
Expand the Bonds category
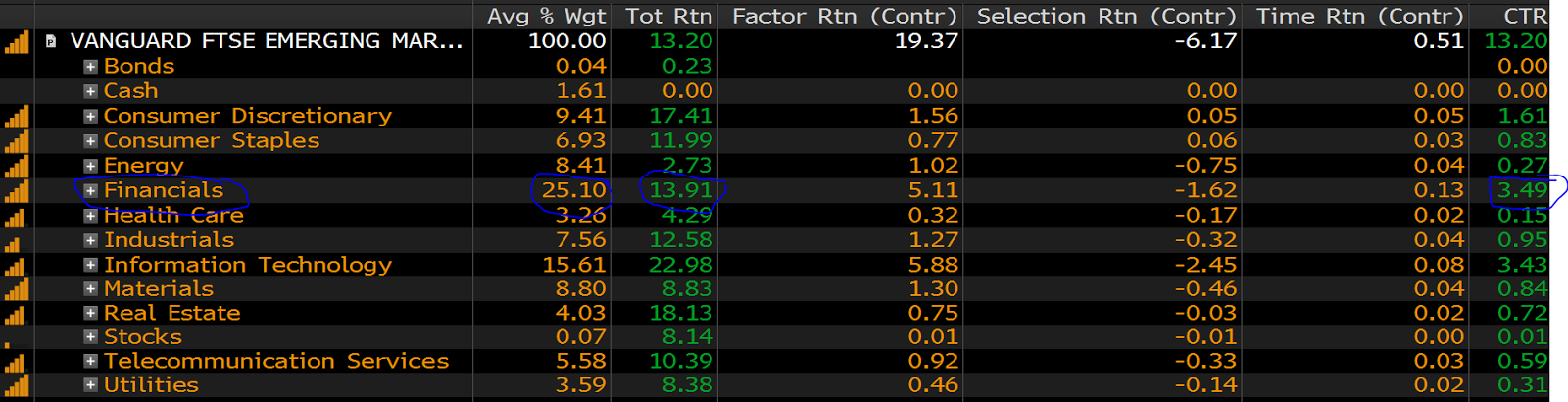pos(90,67)
